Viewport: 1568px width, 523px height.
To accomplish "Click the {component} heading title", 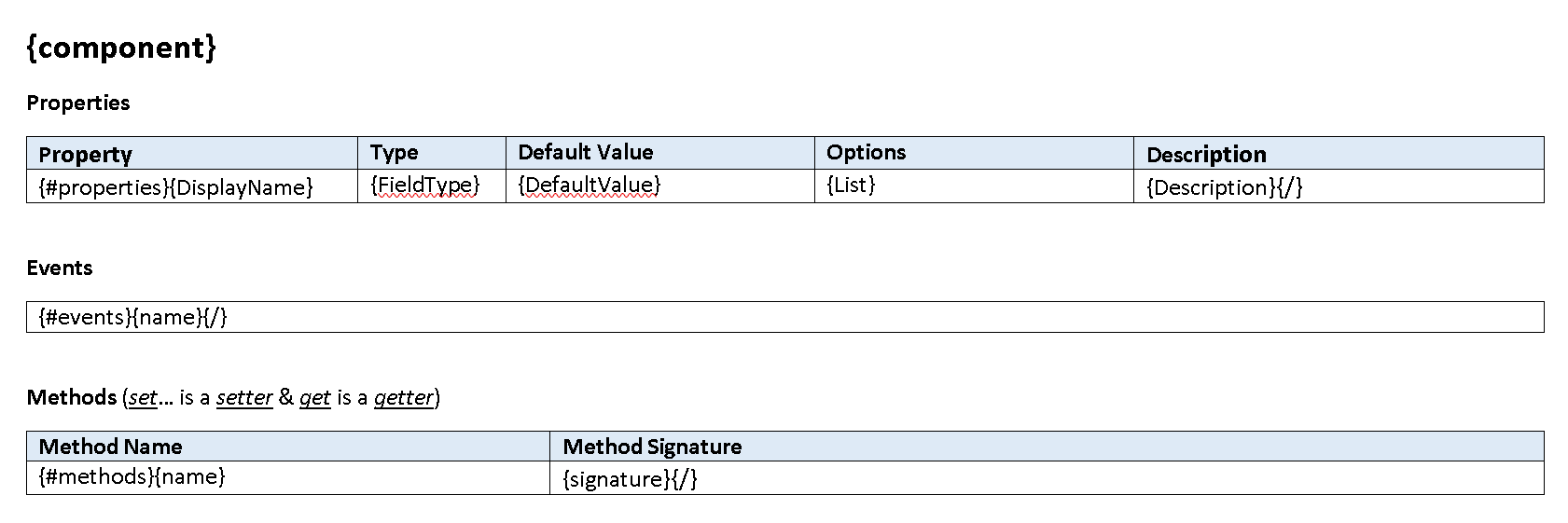I will coord(121,47).
